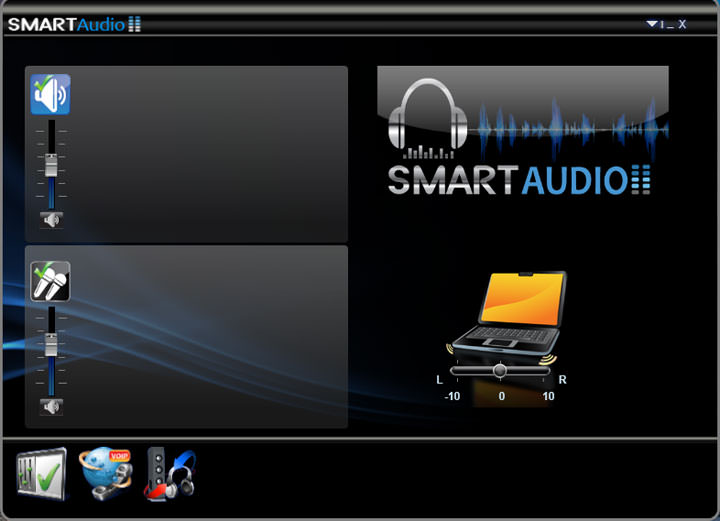720x521 pixels.
Task: Close the SmartAudio window
Action: coord(682,24)
